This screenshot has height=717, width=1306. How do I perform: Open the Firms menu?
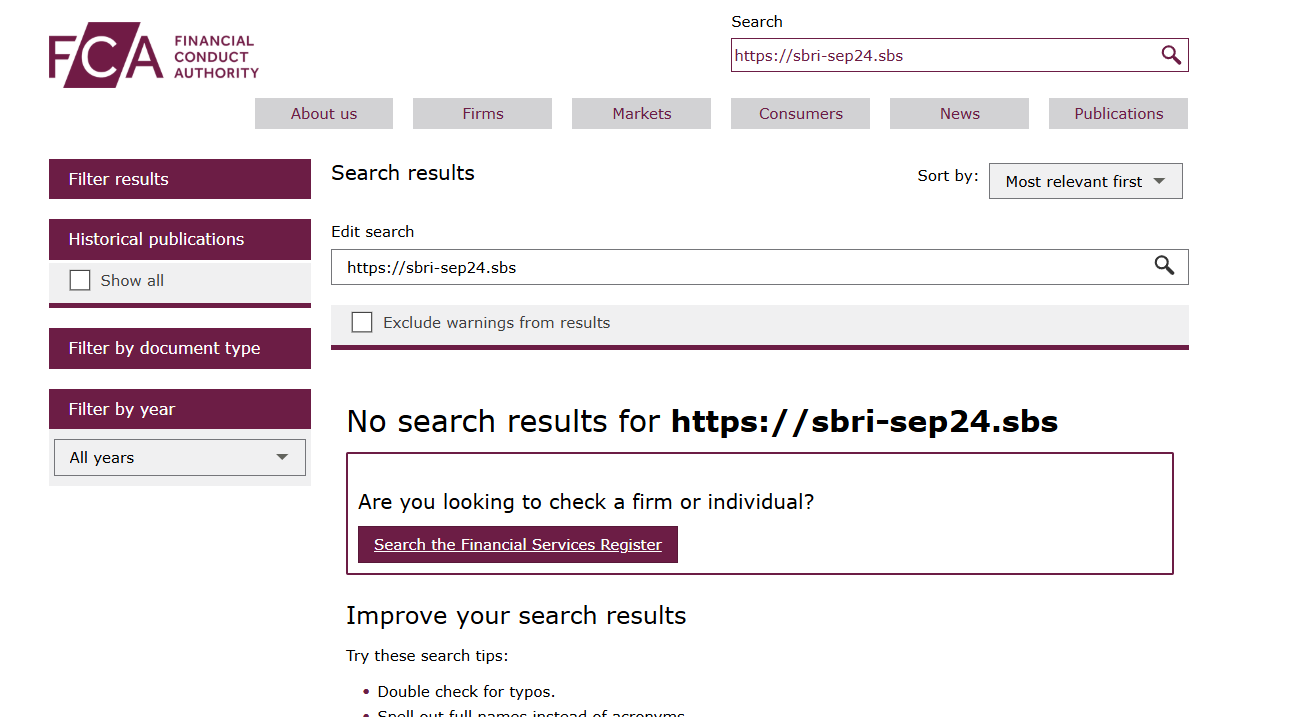tap(483, 113)
